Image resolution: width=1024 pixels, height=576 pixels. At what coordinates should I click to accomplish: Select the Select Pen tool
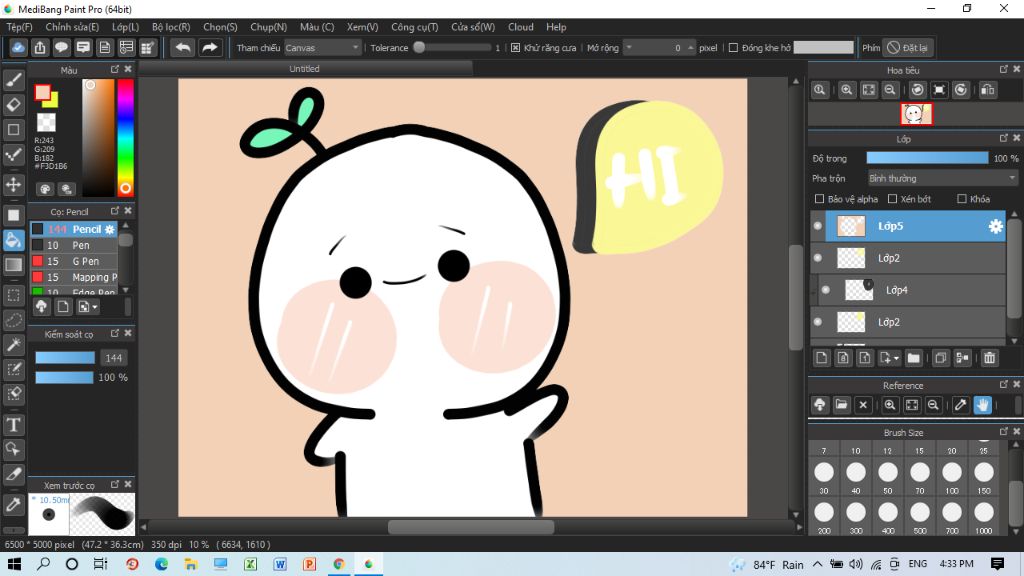coord(14,370)
